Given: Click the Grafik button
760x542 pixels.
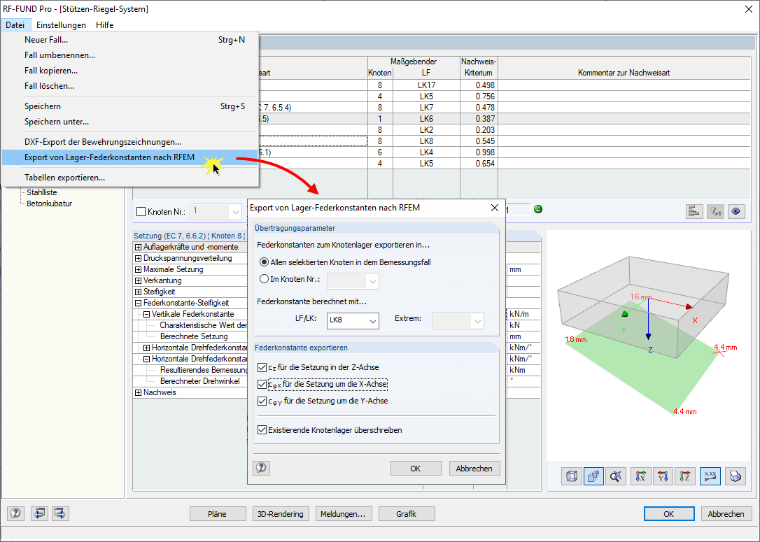Looking at the screenshot, I should click(406, 514).
